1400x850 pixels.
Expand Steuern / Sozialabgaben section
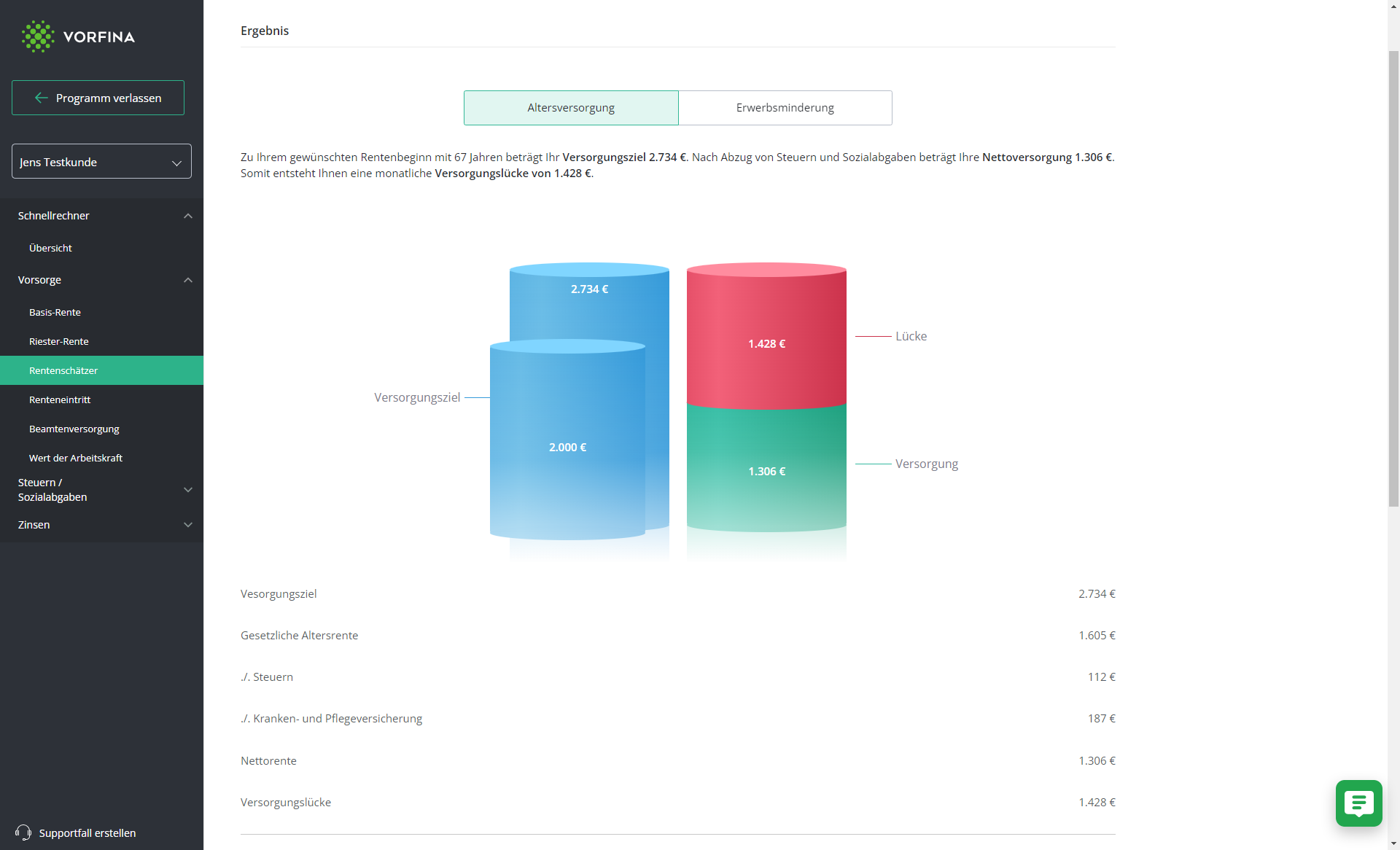click(x=188, y=490)
